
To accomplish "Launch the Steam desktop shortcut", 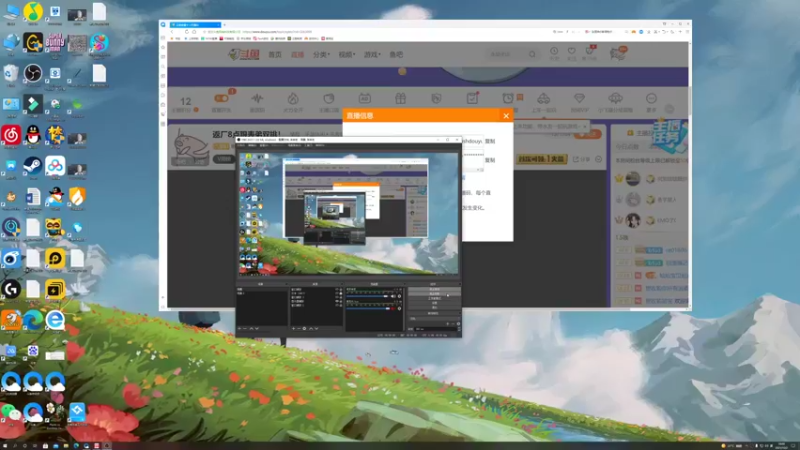I will (33, 165).
